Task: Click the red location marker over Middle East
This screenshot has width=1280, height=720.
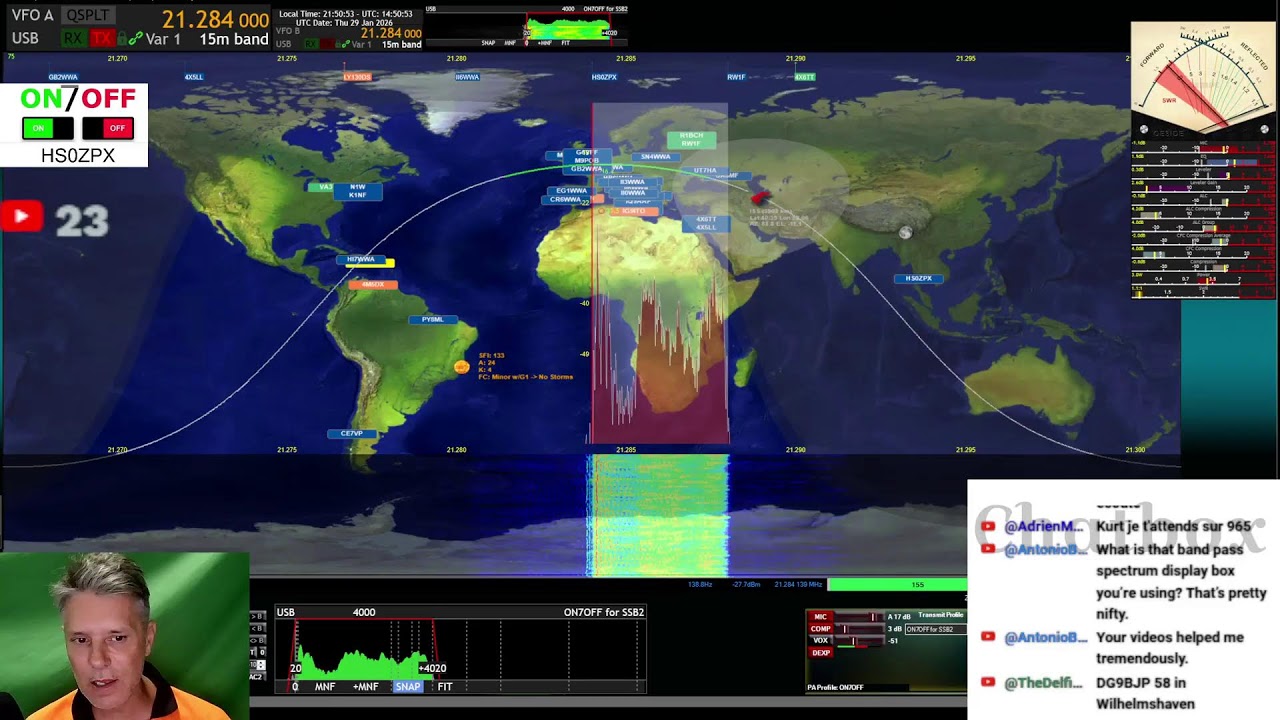Action: [x=760, y=198]
